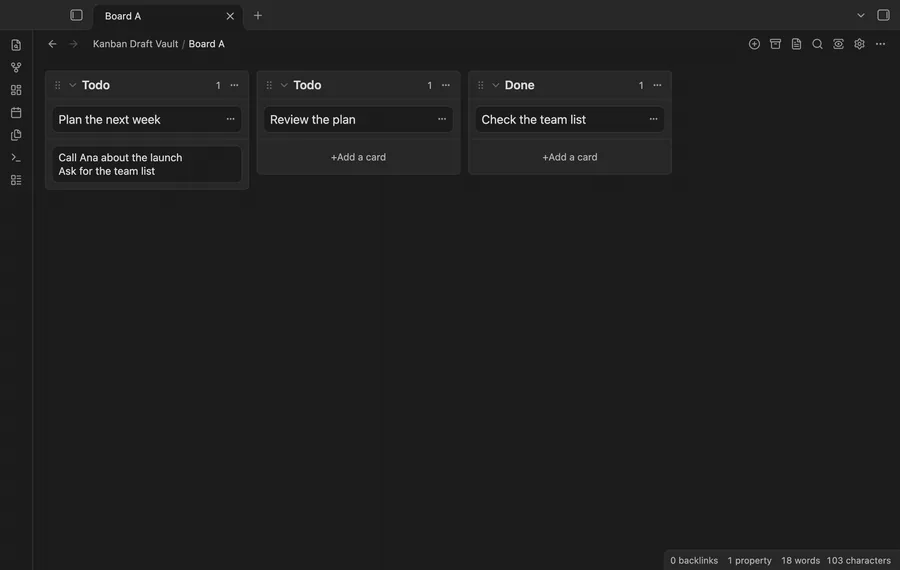The image size is (900, 570).
Task: Add a card to second Todo list
Action: 358,157
